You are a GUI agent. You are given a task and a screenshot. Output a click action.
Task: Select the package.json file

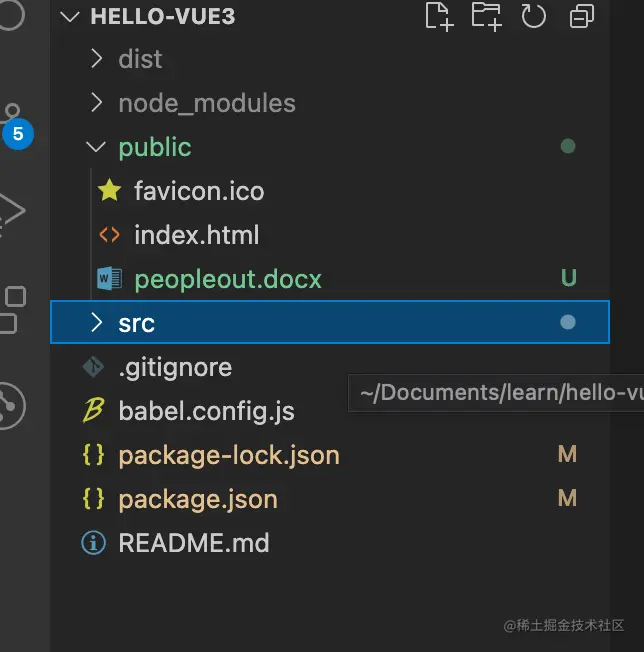pyautogui.click(x=330, y=499)
